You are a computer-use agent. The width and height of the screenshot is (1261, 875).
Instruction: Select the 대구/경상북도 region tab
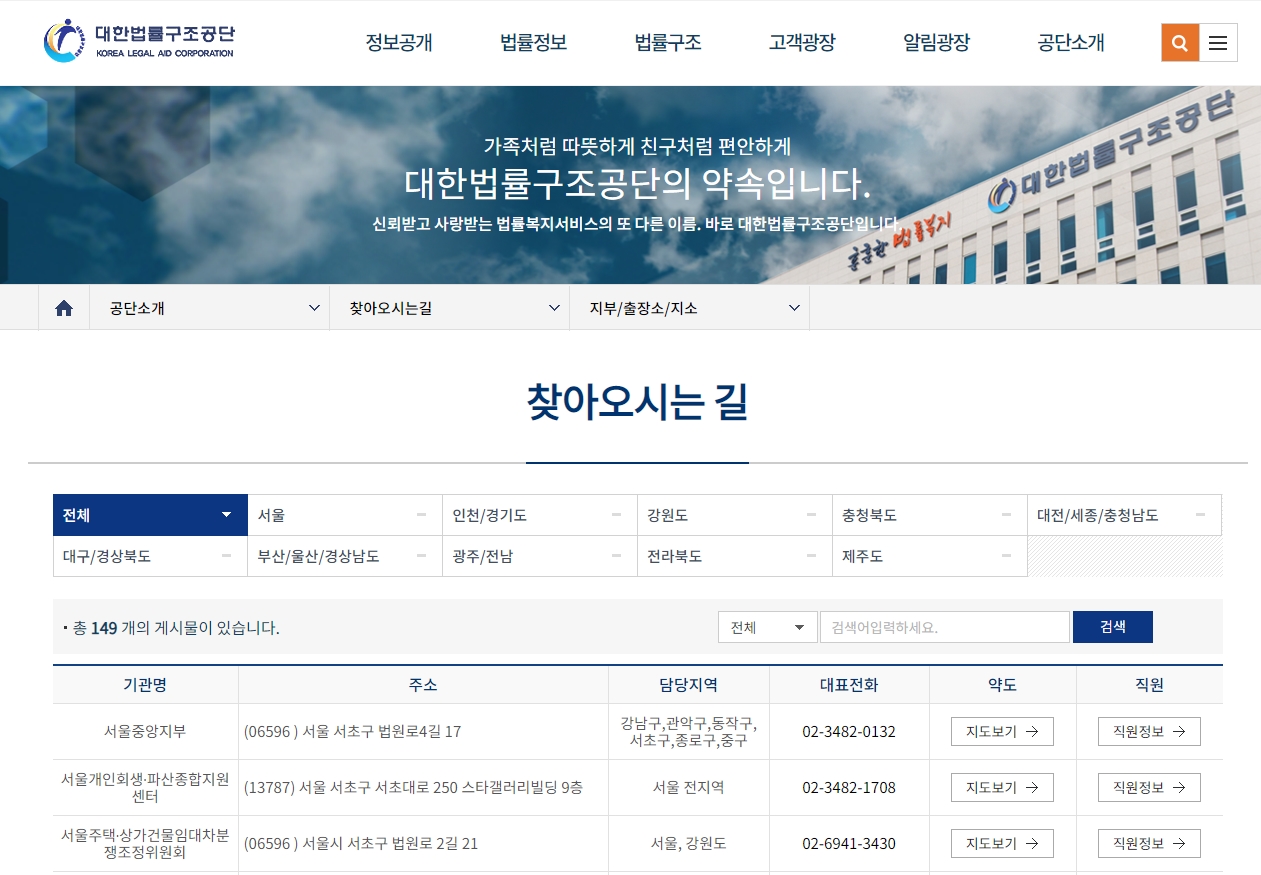point(150,556)
